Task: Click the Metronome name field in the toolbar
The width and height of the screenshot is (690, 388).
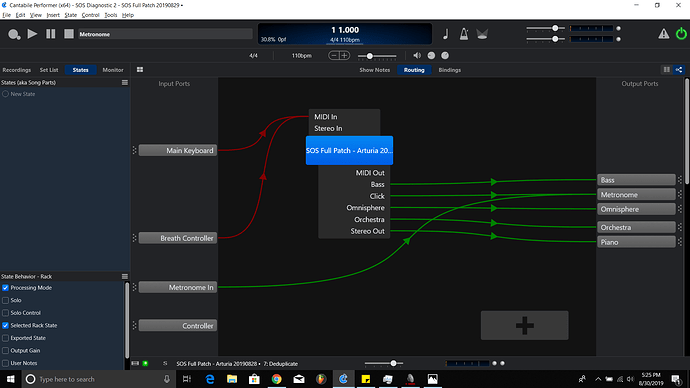Action: click(x=165, y=34)
